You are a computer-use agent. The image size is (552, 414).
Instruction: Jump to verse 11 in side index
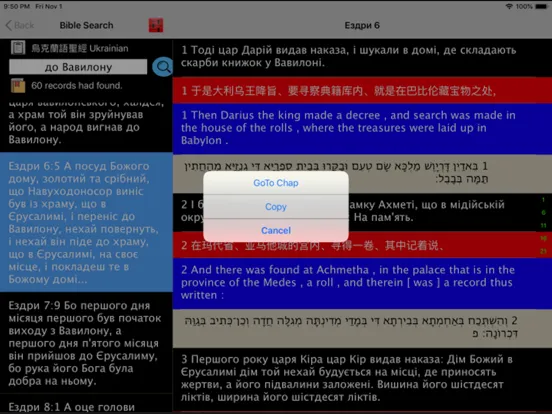pos(543,225)
